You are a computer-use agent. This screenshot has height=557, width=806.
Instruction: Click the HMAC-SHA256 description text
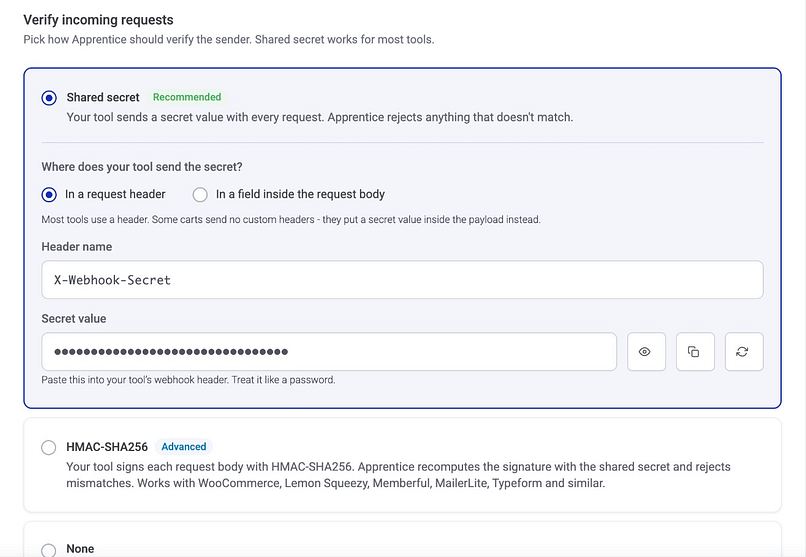tap(398, 475)
